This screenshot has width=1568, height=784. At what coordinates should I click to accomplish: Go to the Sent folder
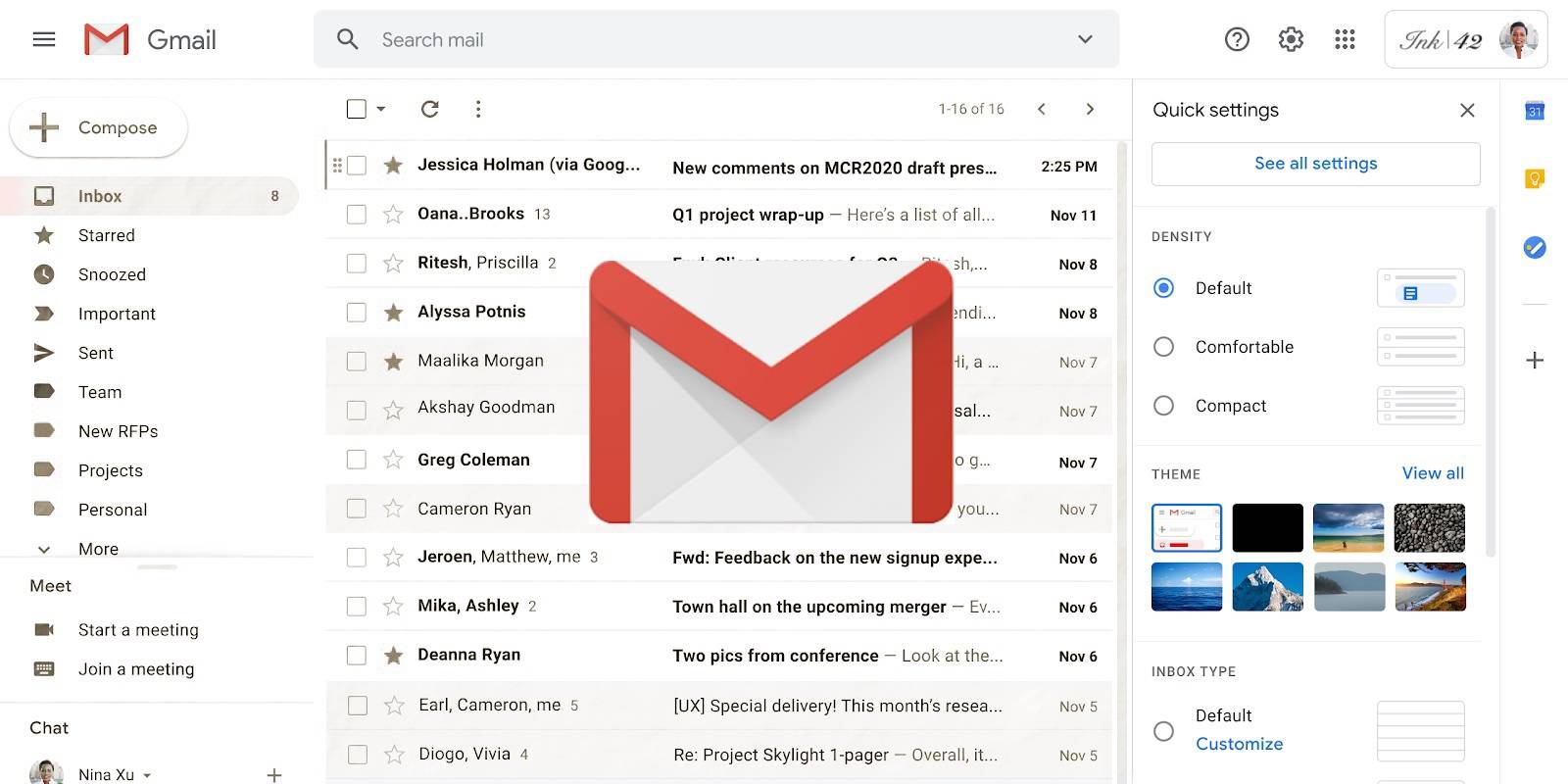click(95, 353)
